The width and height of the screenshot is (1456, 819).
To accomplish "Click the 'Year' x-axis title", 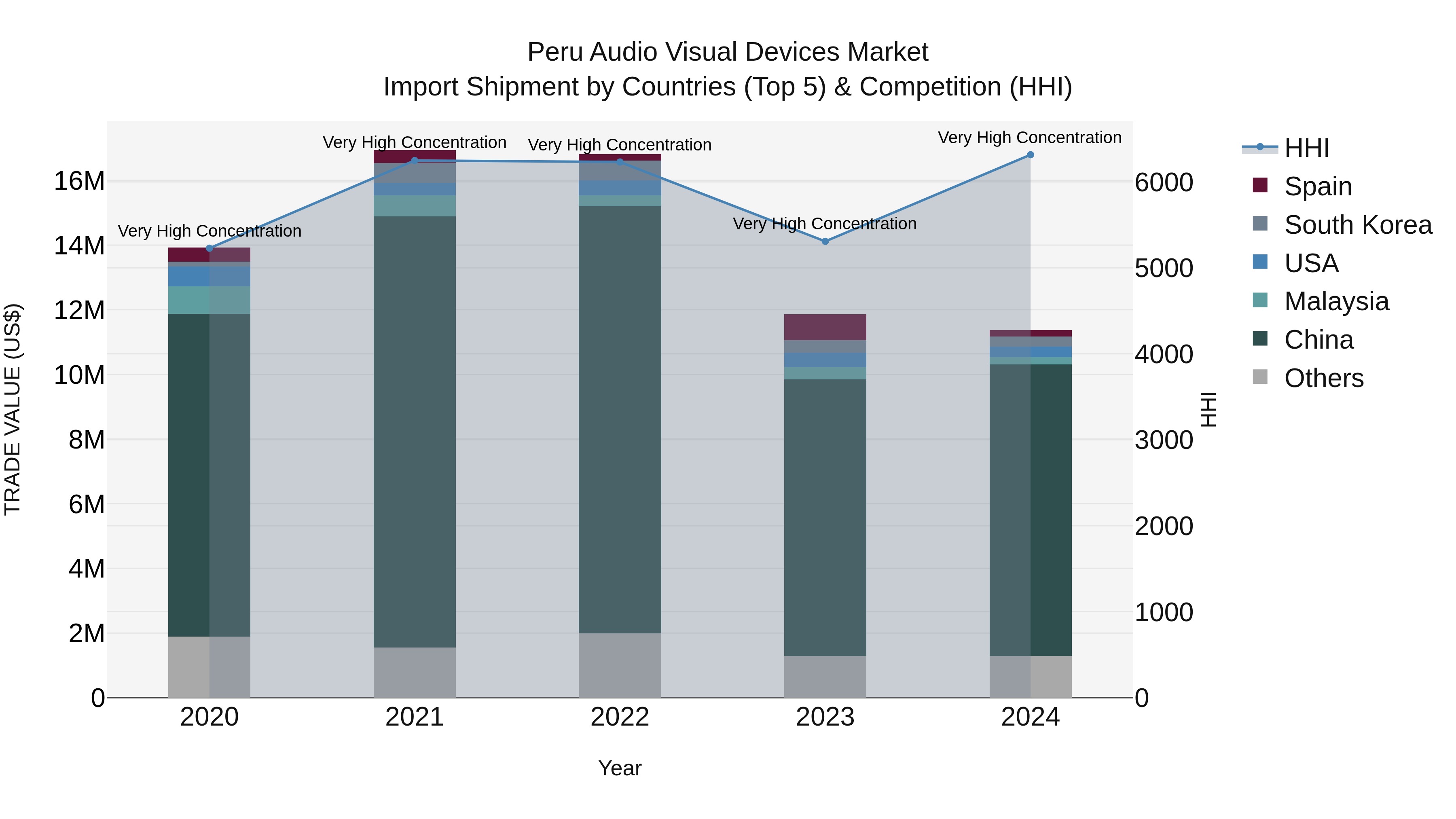I will tap(620, 768).
